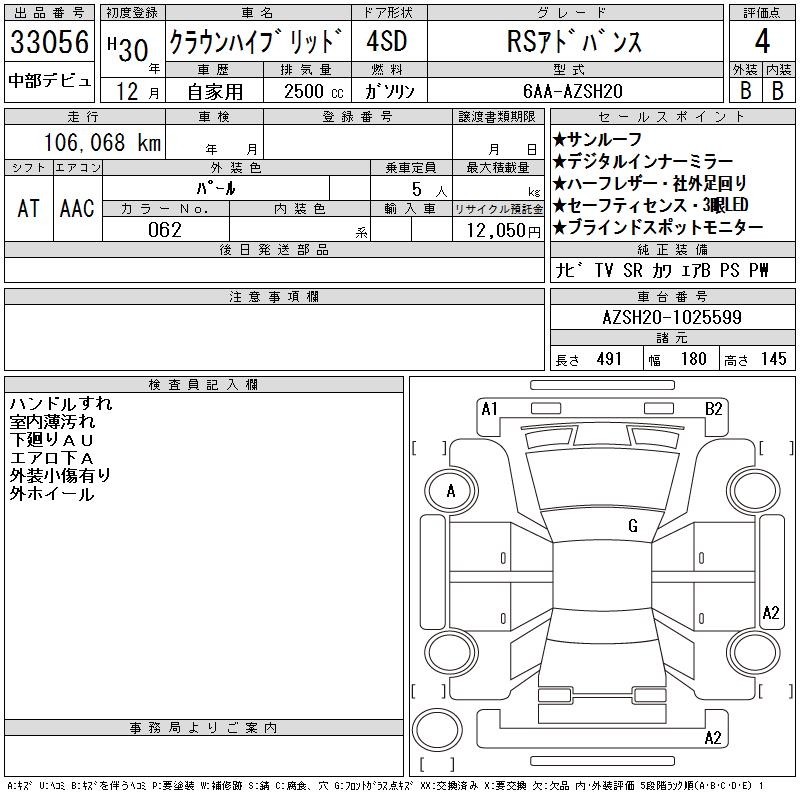Image resolution: width=800 pixels, height=800 pixels.
Task: Click the chassis number AZSH20-1025599
Action: pyautogui.click(x=672, y=317)
